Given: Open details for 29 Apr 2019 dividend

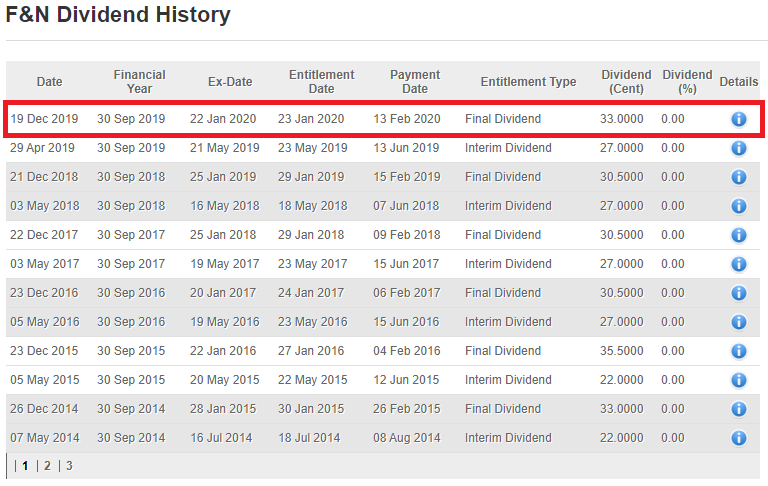Looking at the screenshot, I should (738, 148).
